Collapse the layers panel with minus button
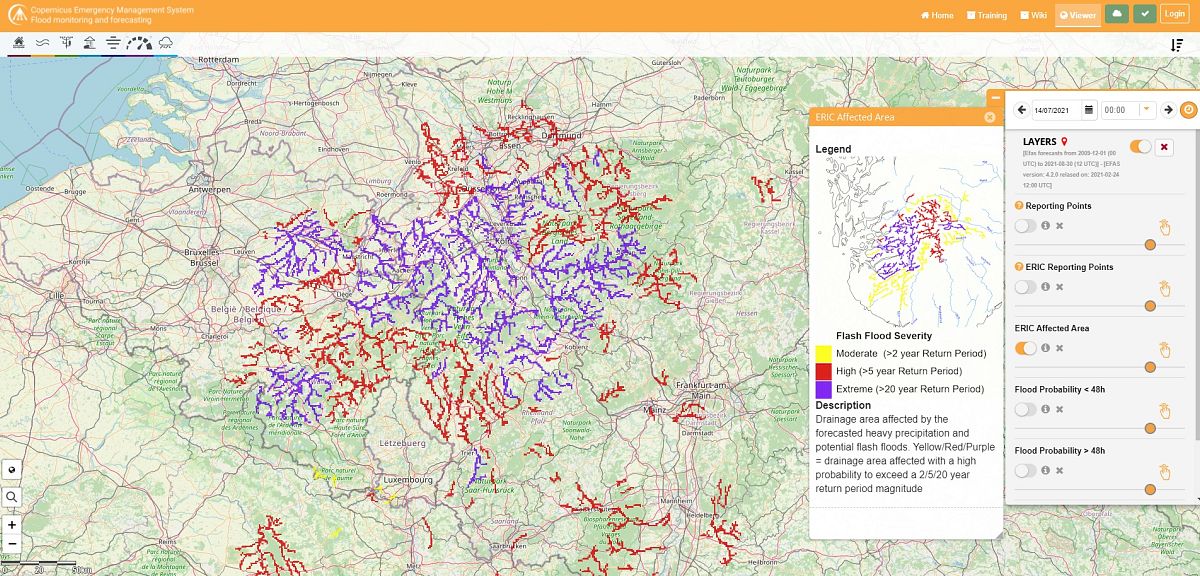 [995, 98]
